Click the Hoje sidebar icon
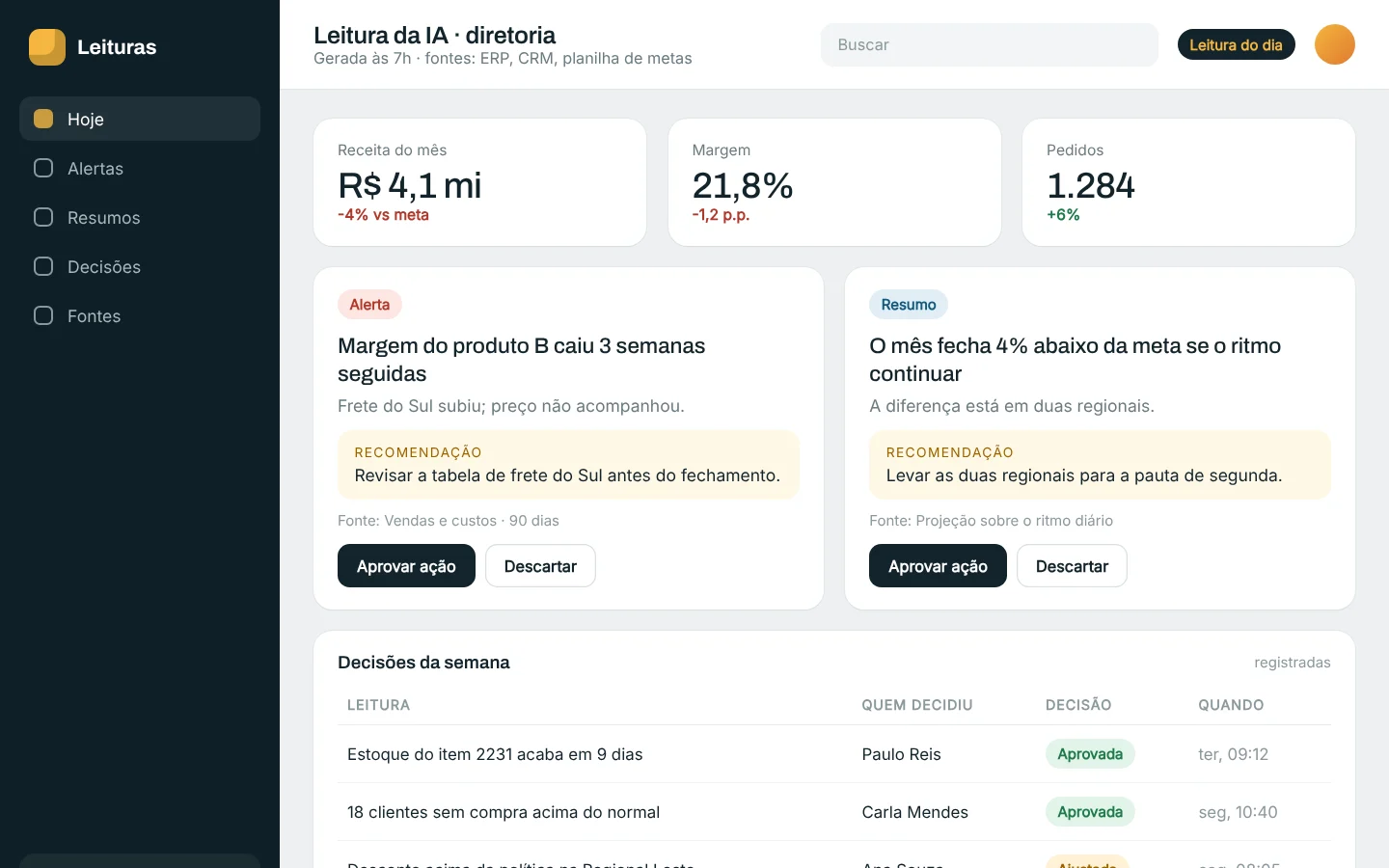1389x868 pixels. (43, 119)
